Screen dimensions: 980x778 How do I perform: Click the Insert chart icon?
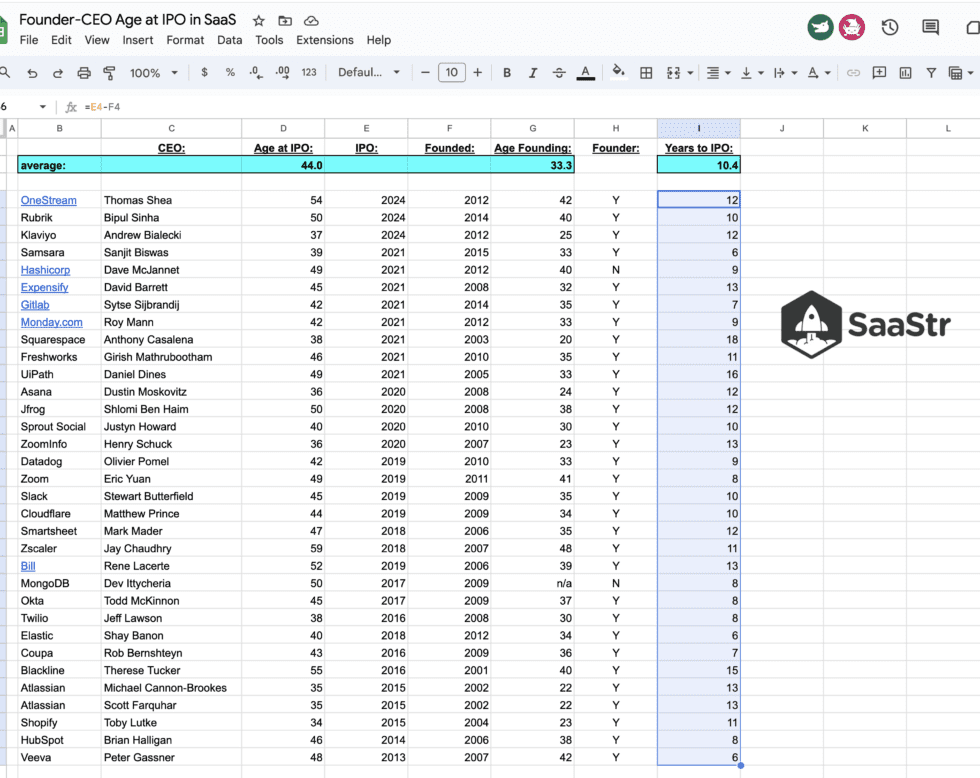(905, 73)
